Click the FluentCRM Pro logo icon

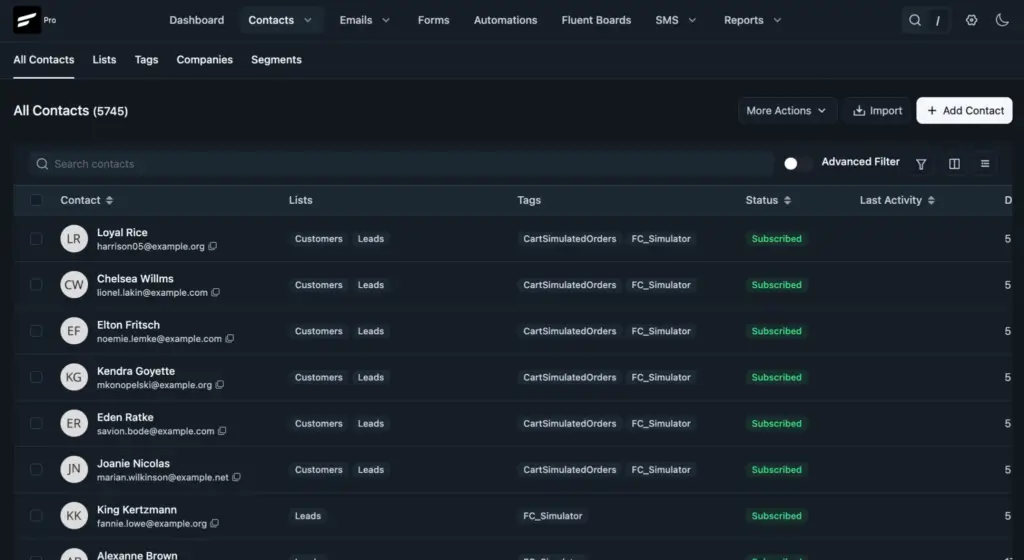click(27, 20)
